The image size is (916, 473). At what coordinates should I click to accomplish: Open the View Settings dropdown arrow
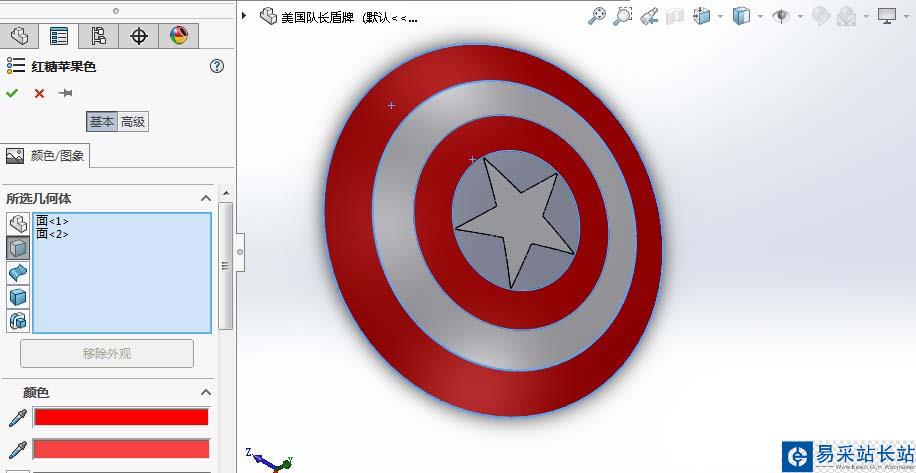point(907,16)
